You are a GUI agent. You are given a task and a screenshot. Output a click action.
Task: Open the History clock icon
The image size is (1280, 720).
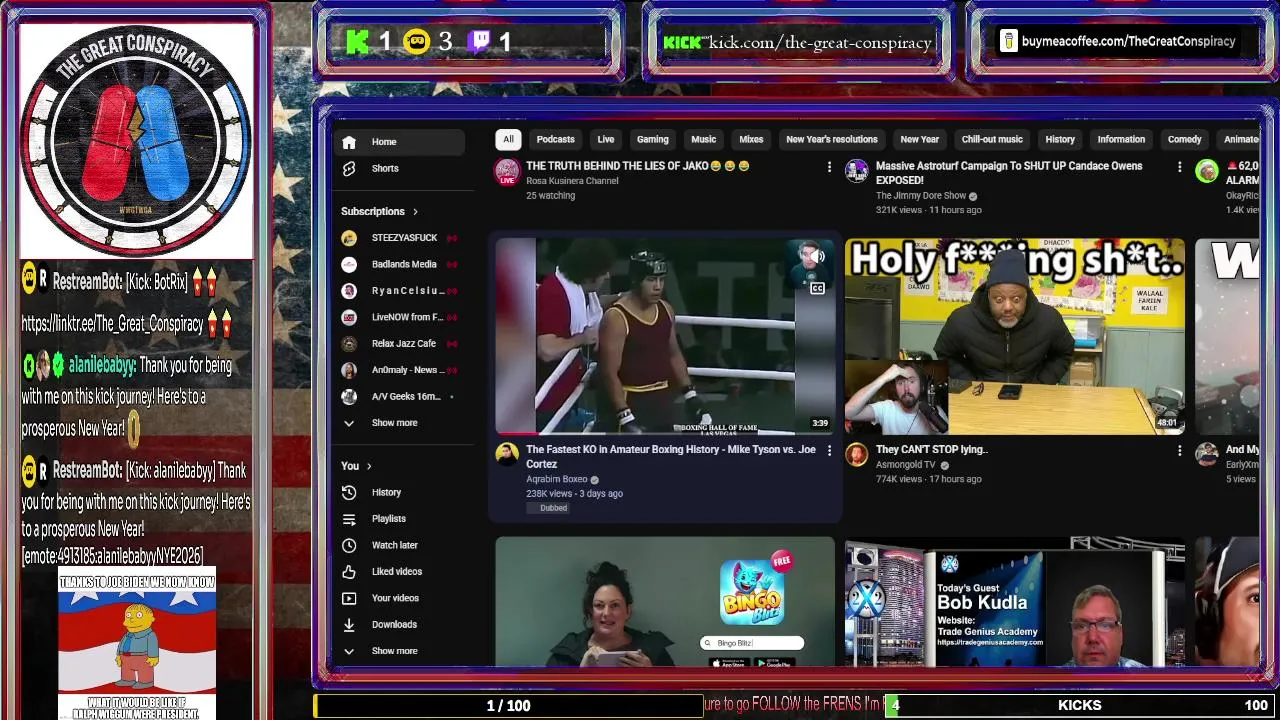[x=349, y=492]
